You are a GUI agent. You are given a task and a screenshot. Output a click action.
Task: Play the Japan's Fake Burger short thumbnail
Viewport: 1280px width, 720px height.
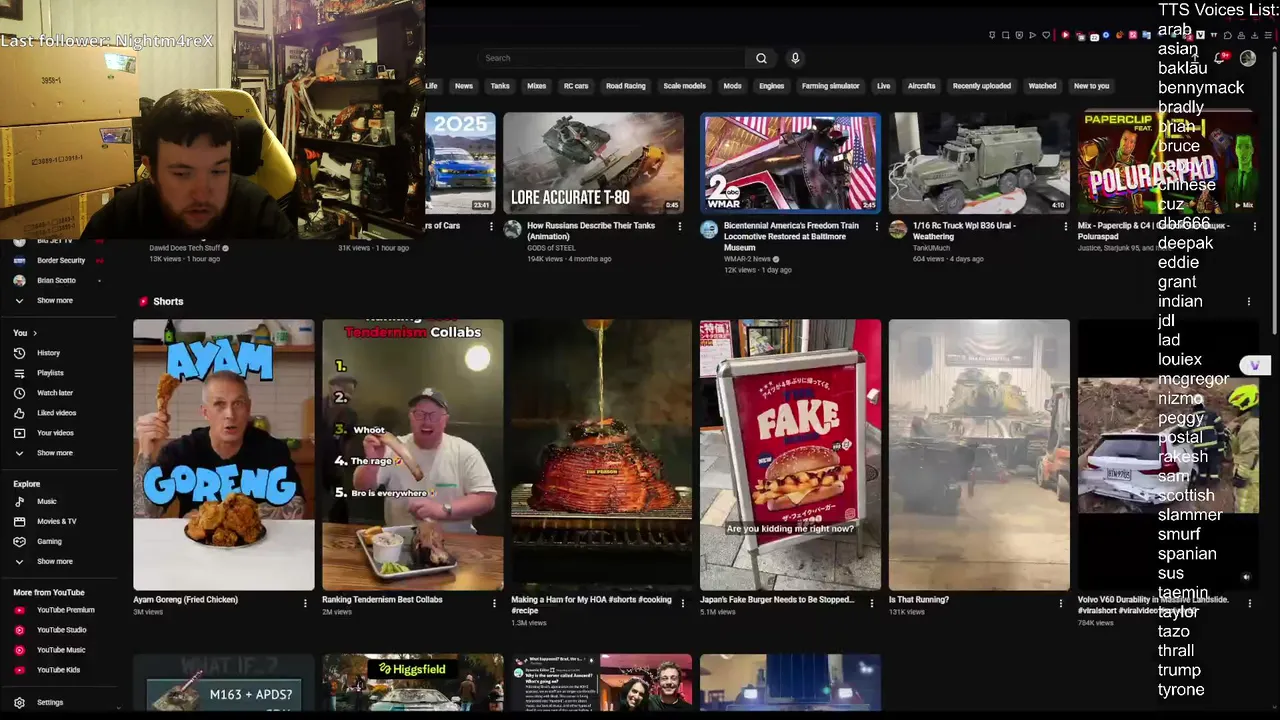[x=790, y=455]
